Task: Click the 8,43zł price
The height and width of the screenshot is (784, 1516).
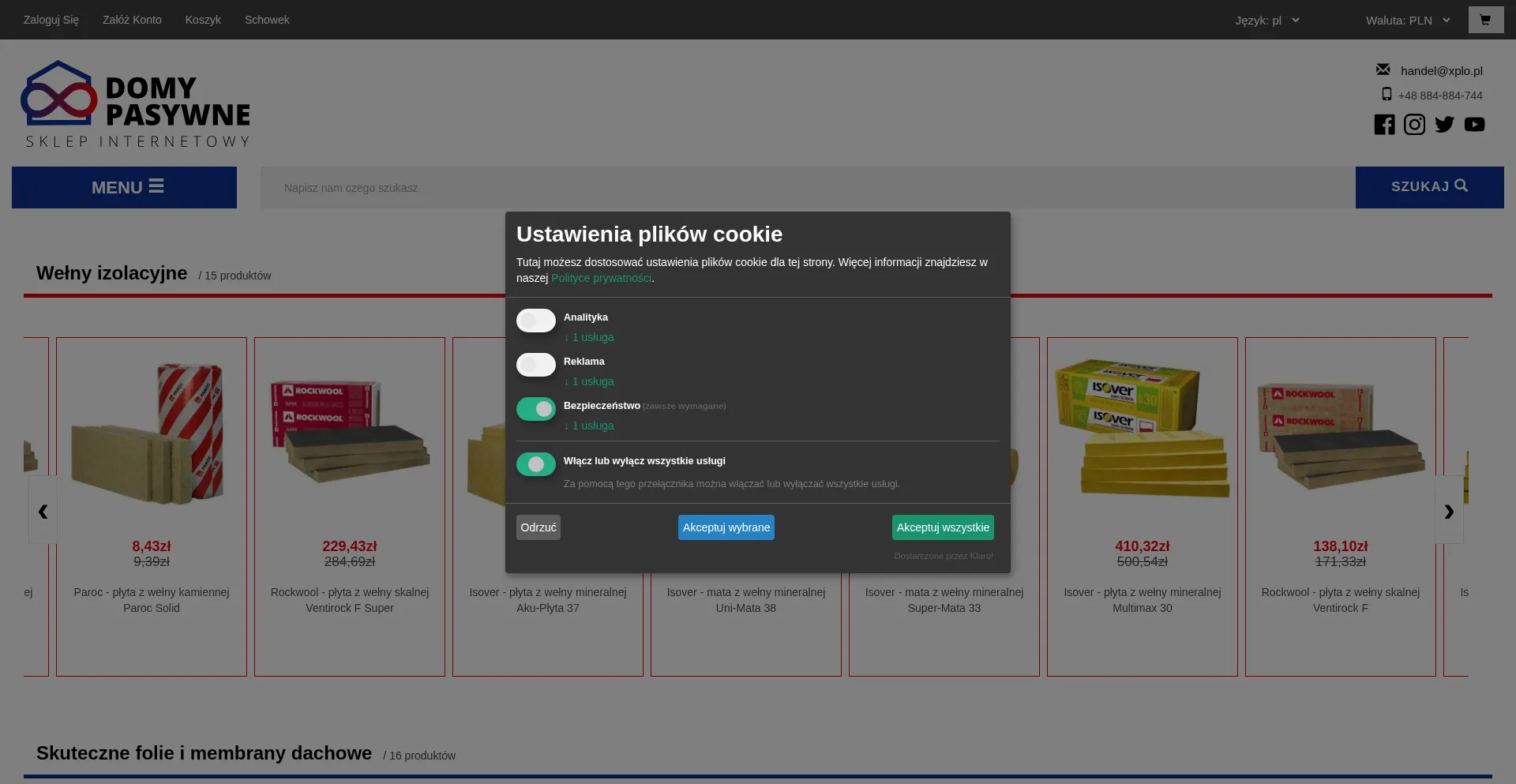Action: tap(152, 546)
